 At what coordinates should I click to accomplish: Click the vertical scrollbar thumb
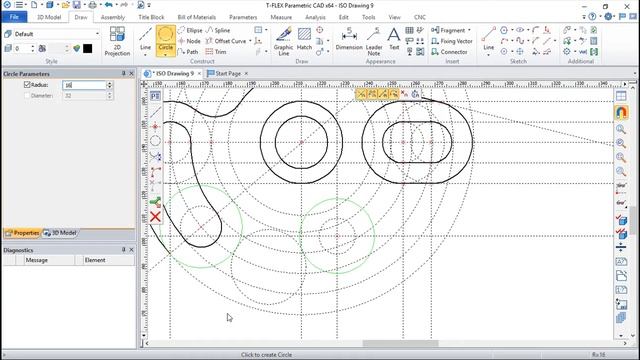coord(633,220)
